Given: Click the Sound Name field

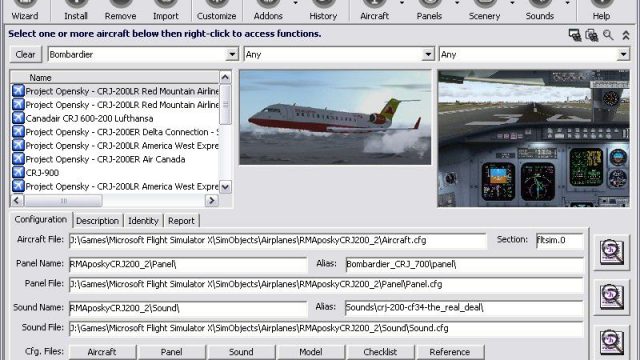Looking at the screenshot, I should (188, 308).
